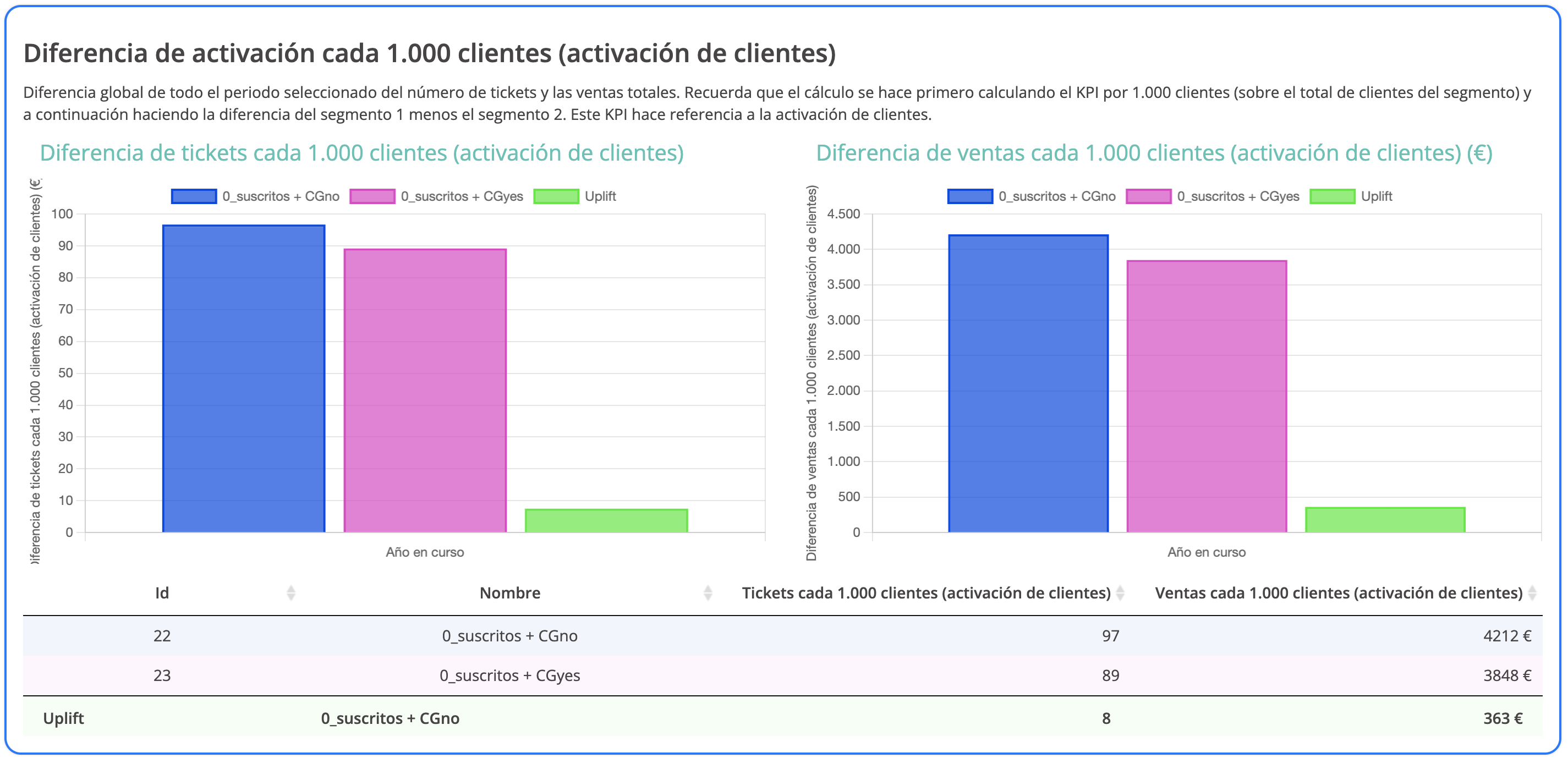Viewport: 1568px width, 758px height.
Task: Toggle green Uplift legend in tickets chart
Action: [556, 196]
